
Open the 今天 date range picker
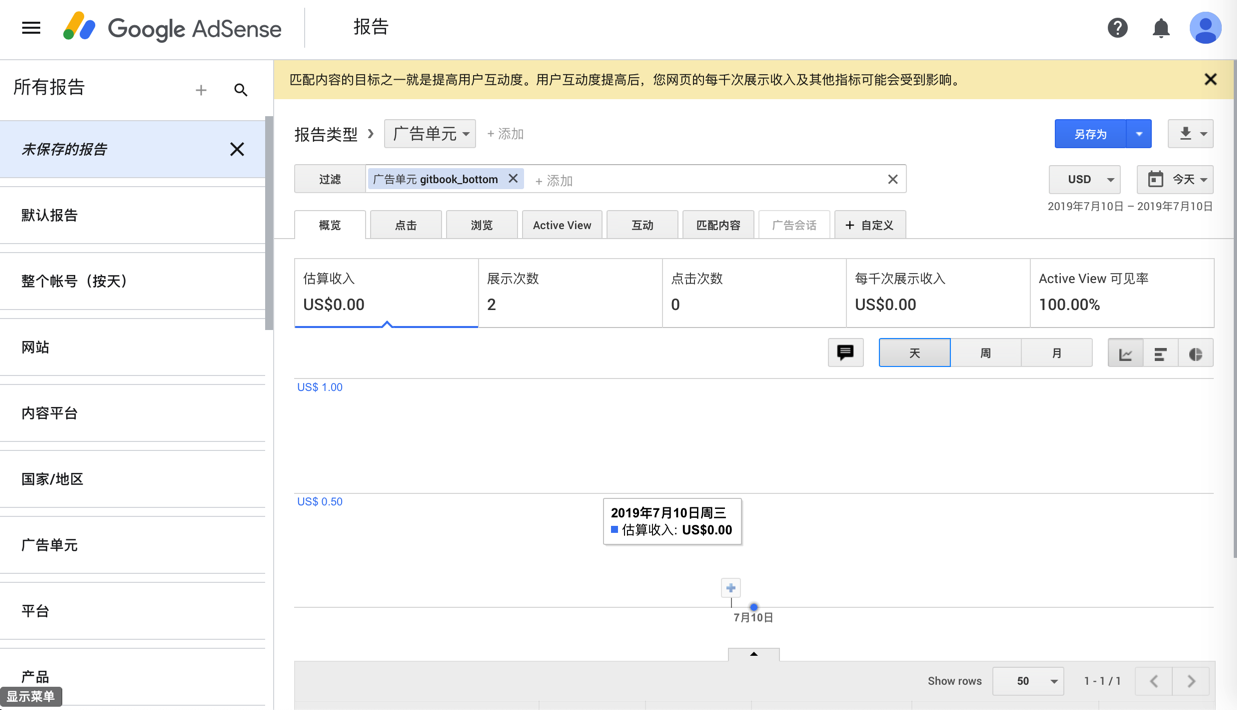(x=1175, y=180)
